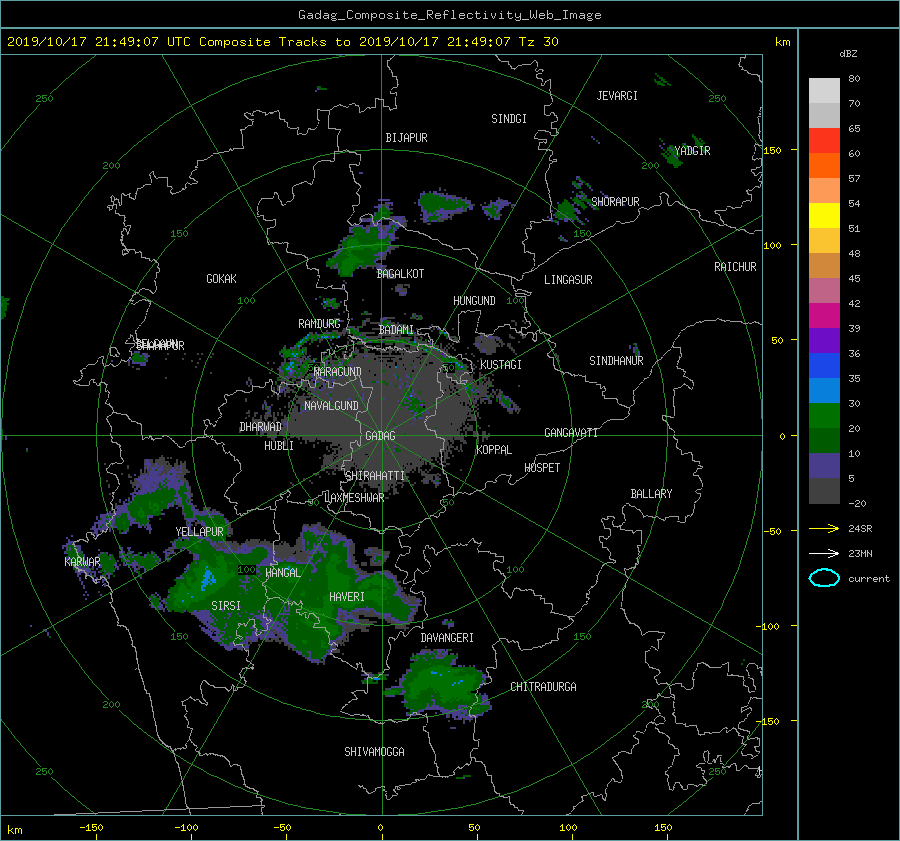Click the BALLARY city label
This screenshot has height=841, width=900.
651,494
